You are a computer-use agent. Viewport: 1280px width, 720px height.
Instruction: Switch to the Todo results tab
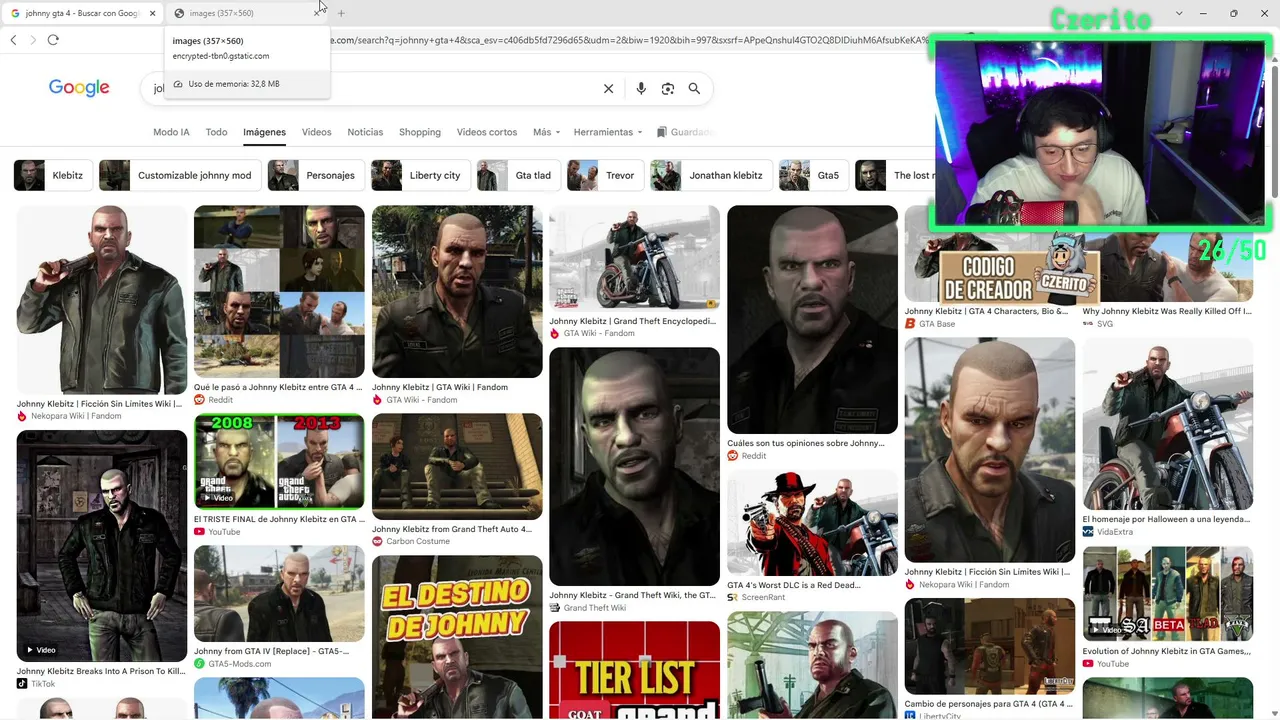tap(216, 132)
